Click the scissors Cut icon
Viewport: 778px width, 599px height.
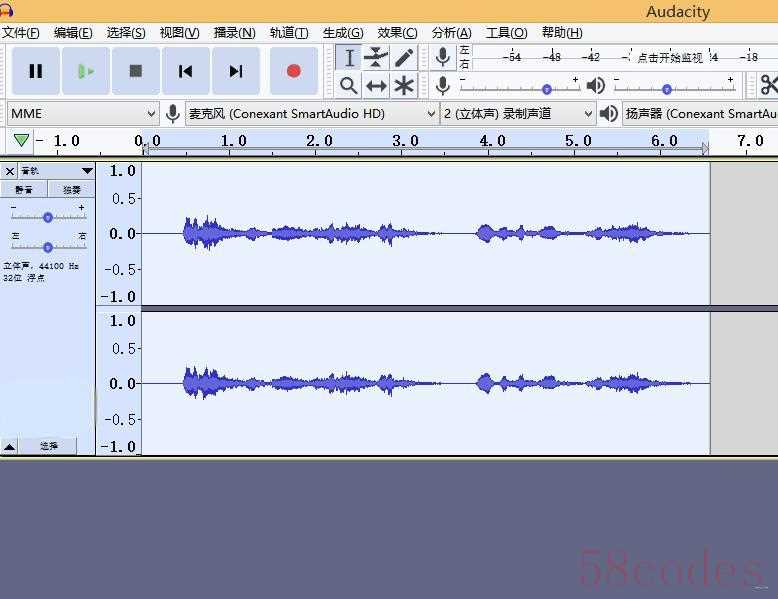click(768, 86)
